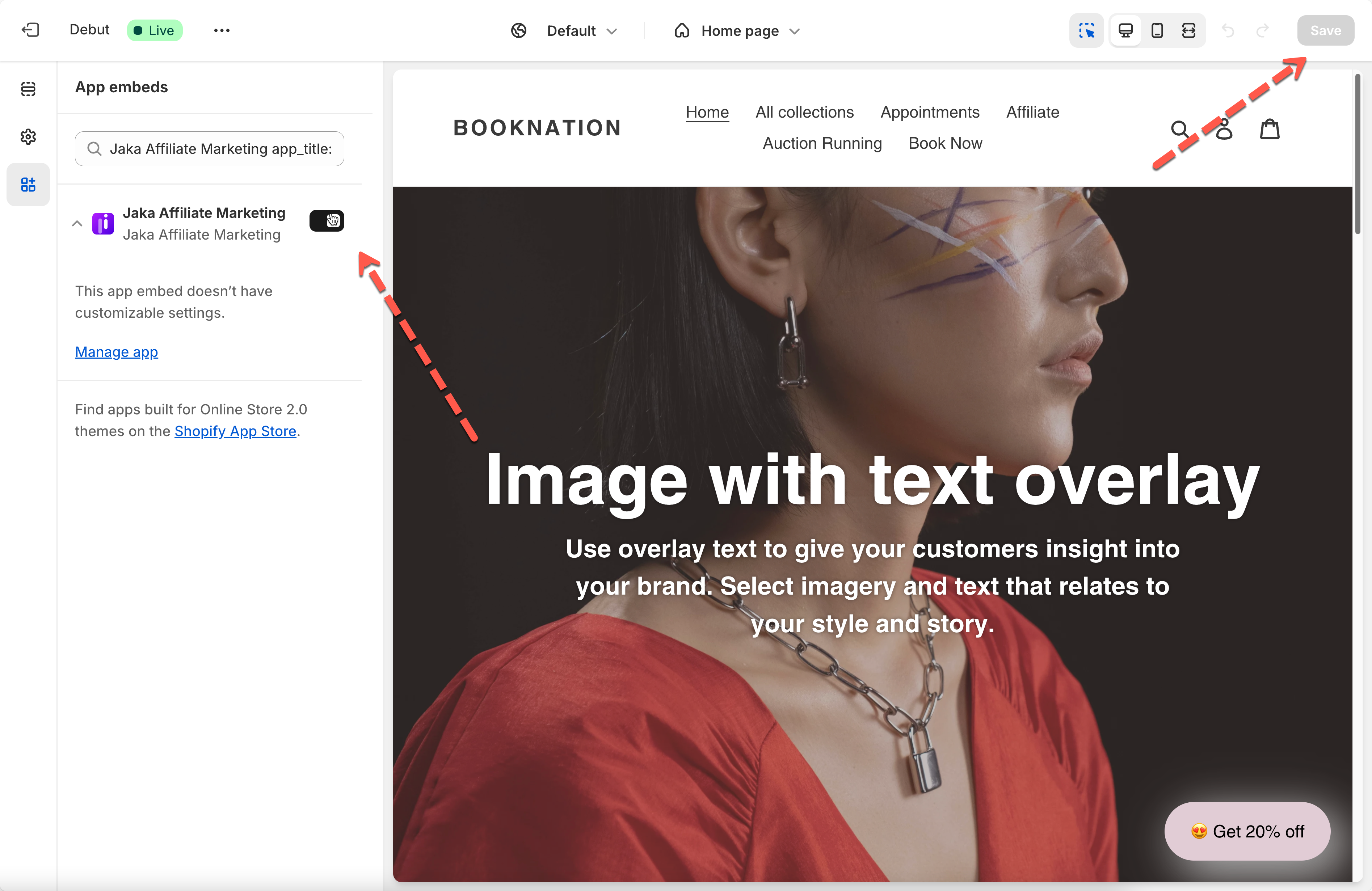Switch to mobile preview view
Screen dimensions: 1372x891
[1157, 30]
